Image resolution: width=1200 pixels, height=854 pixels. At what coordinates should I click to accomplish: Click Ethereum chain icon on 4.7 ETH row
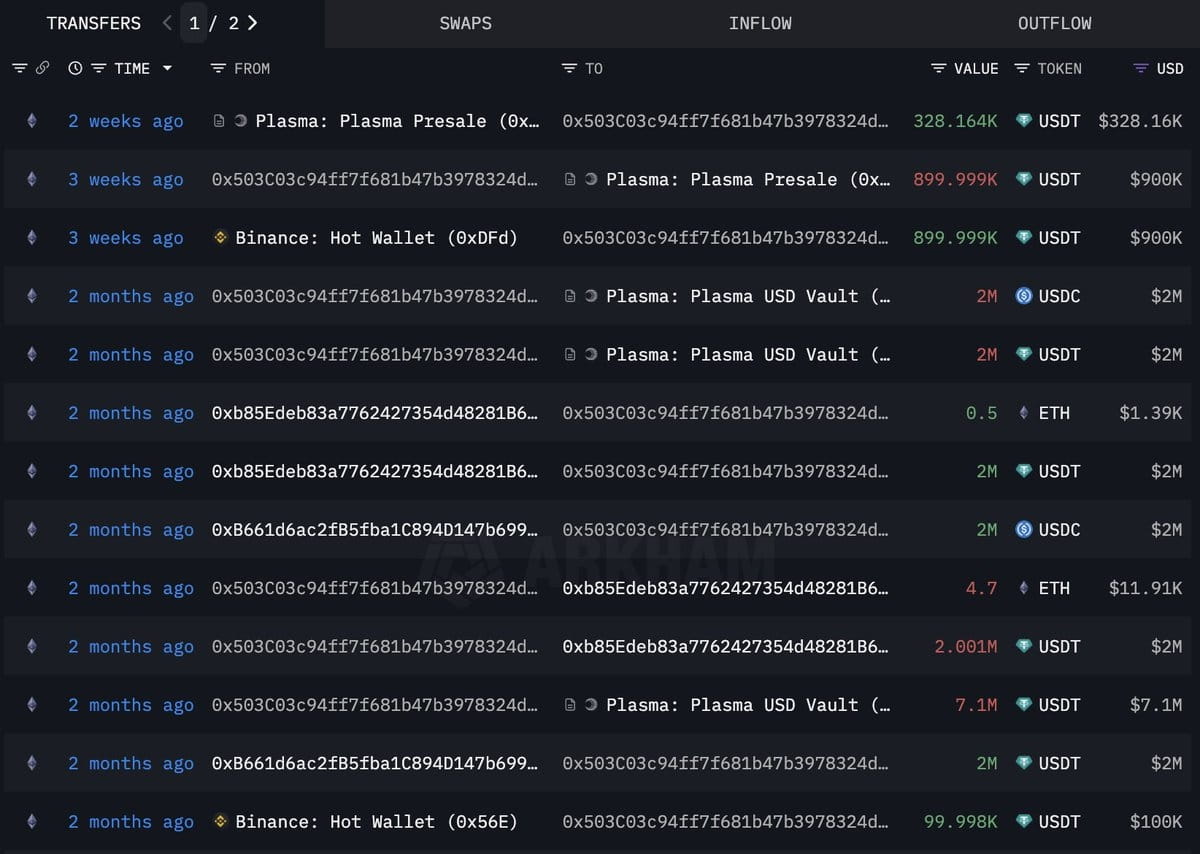[31, 588]
